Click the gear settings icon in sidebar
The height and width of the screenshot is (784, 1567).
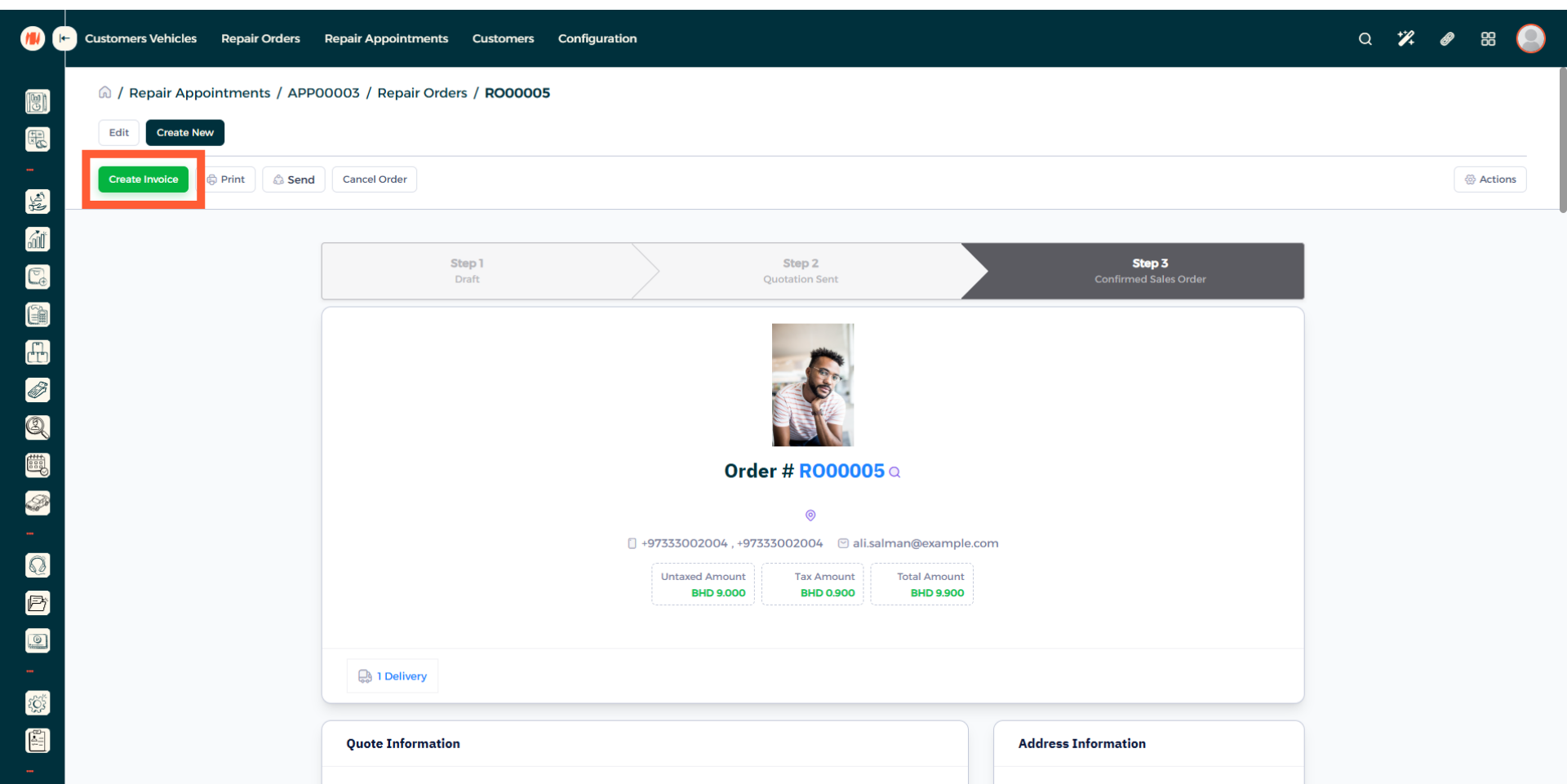[x=38, y=703]
